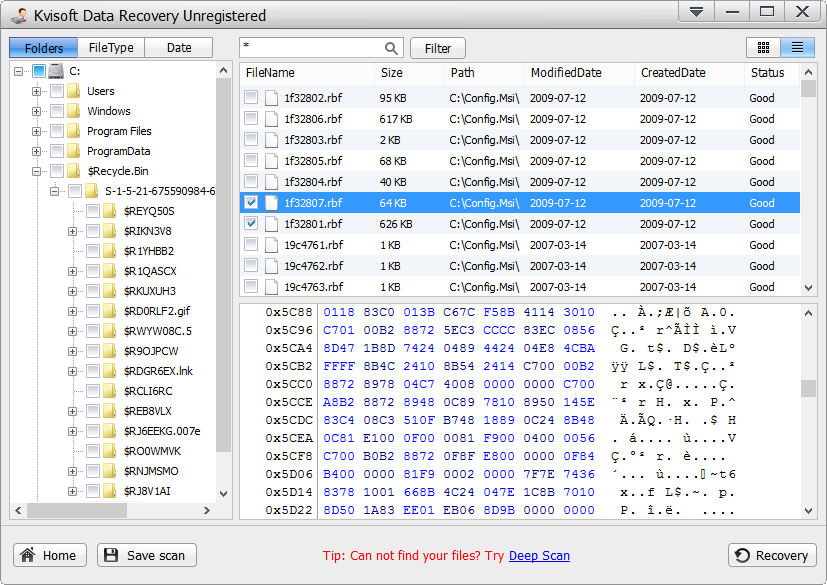Expand the $RJ8V1AI folder node
This screenshot has height=585, width=827.
coord(72,492)
